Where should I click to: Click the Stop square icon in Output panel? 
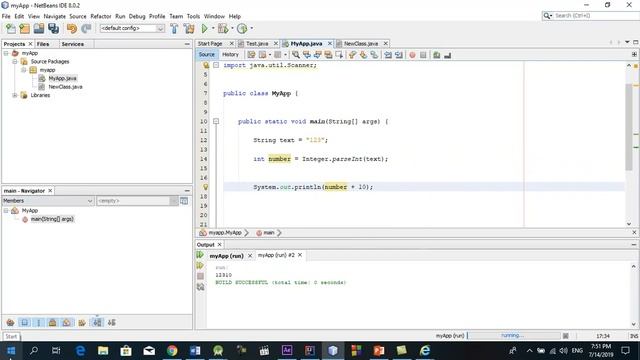click(x=200, y=276)
